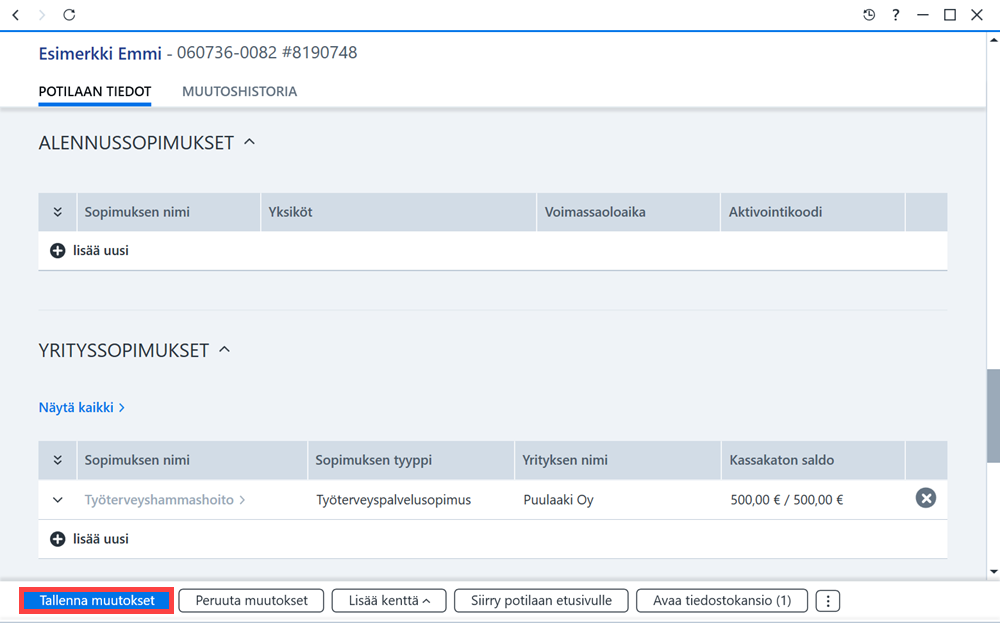The image size is (1000, 623).
Task: Click the Näytä kaikki link
Action: tap(82, 407)
